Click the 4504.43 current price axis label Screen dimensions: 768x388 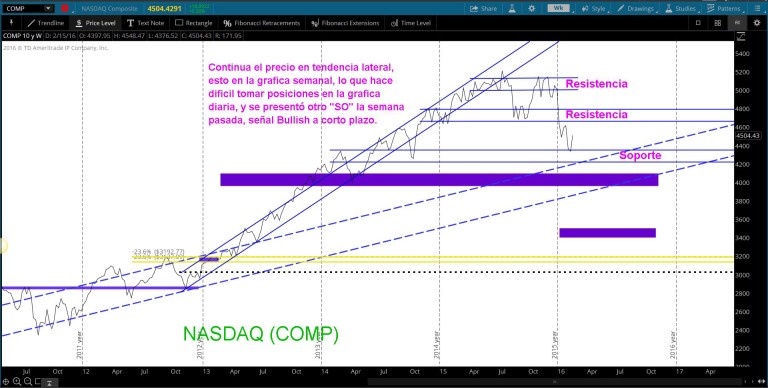point(747,136)
